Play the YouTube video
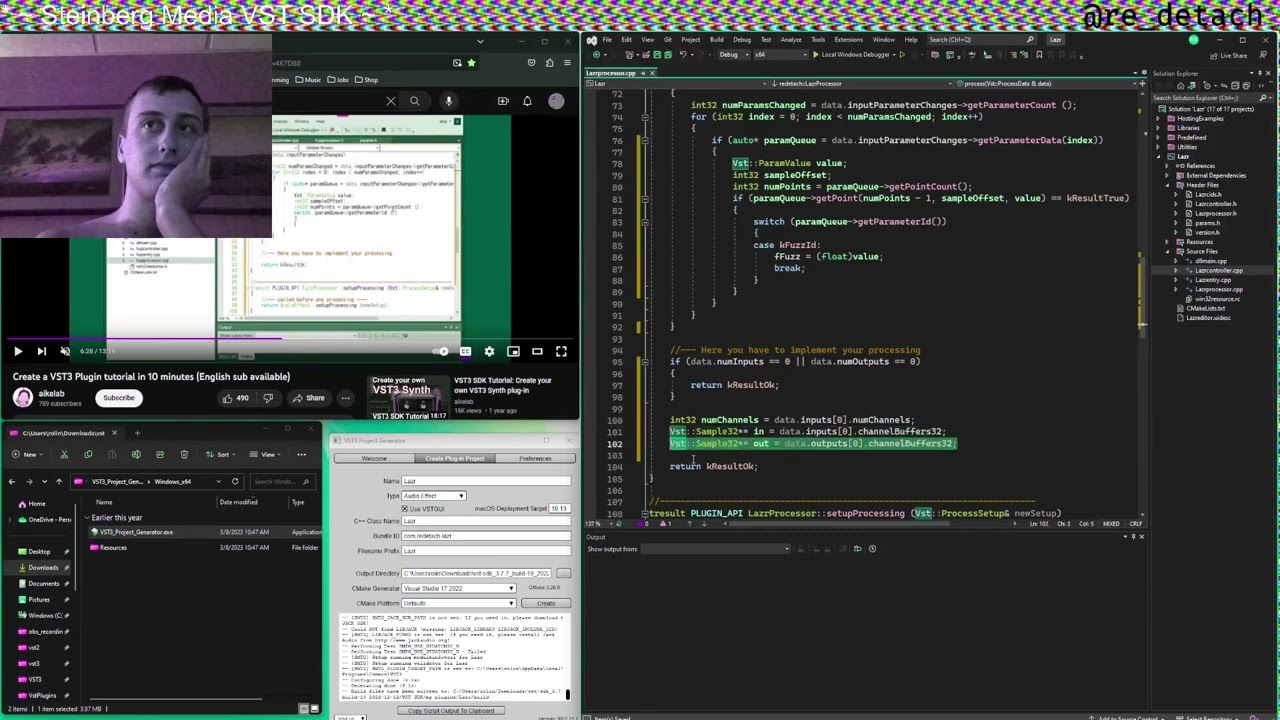 click(17, 351)
